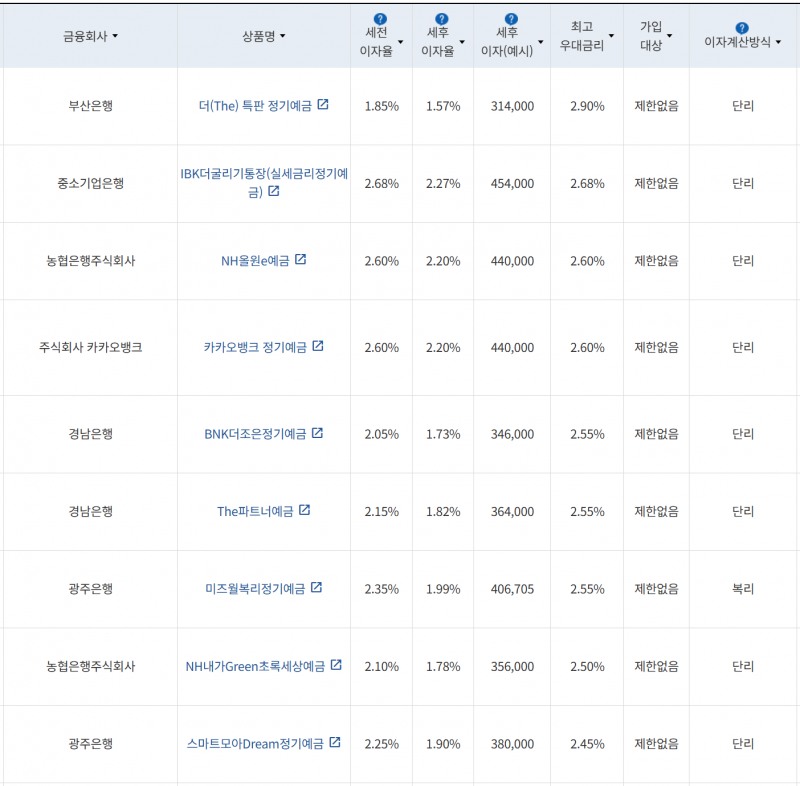The width and height of the screenshot is (800, 786).
Task: Open the NH내가Green초록세상예금 product link
Action: tap(256, 666)
